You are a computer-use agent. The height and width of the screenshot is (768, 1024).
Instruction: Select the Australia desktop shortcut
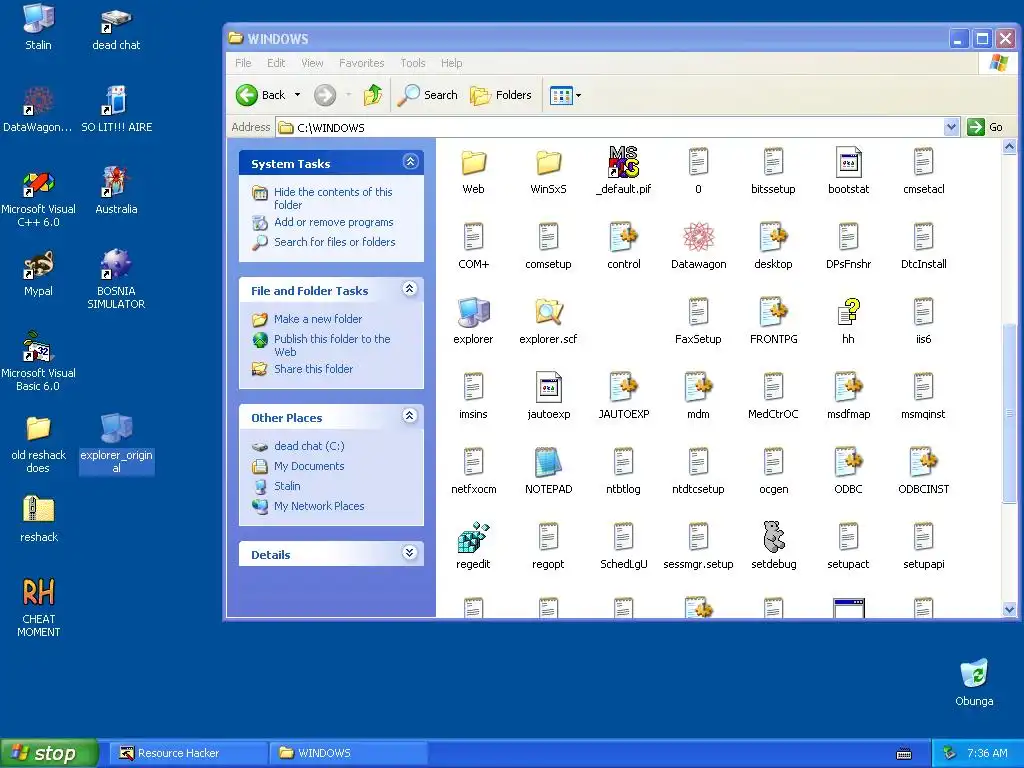coord(116,183)
